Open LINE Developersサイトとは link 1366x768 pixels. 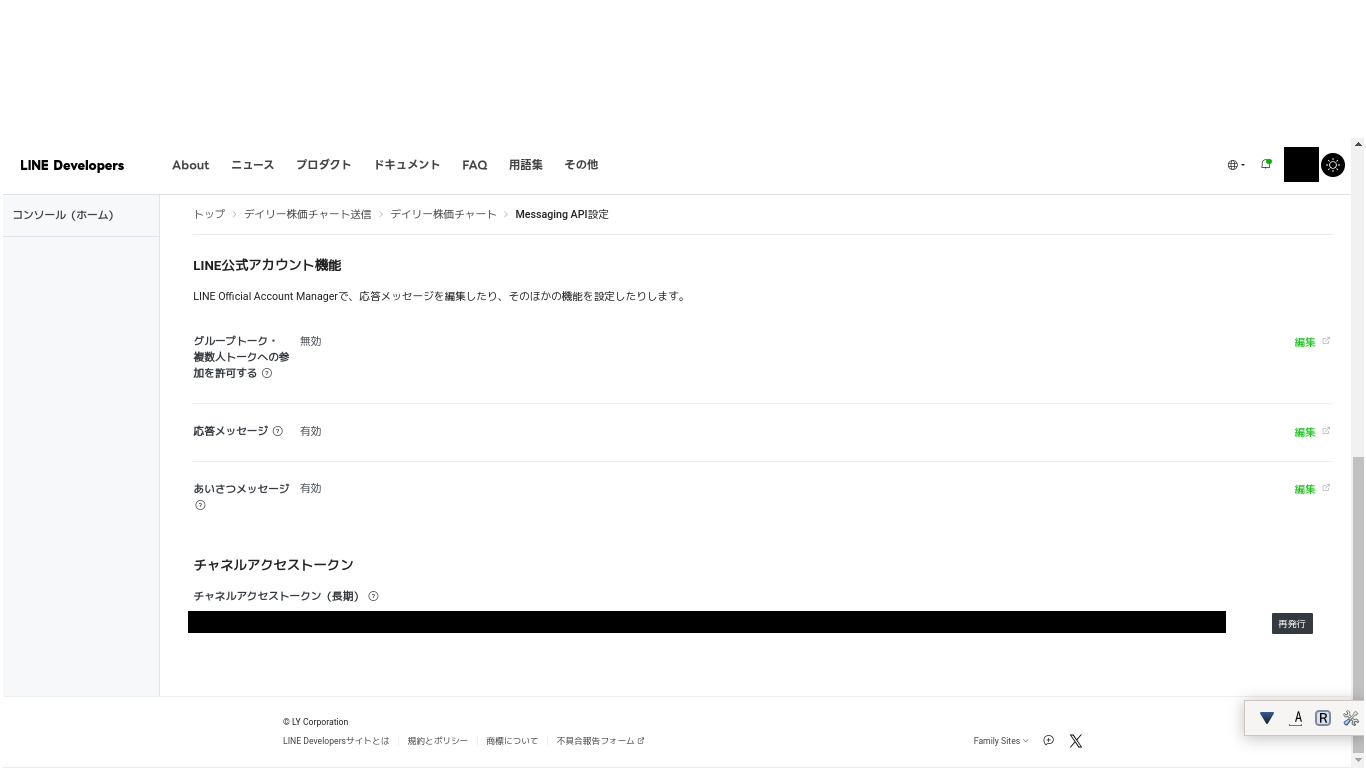[336, 741]
